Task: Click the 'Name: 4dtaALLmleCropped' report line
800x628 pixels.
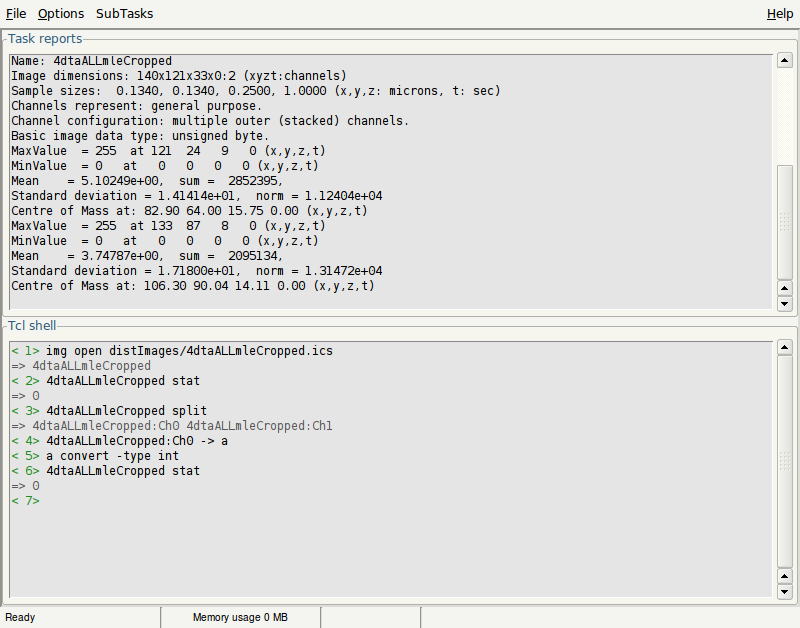Action: (91, 61)
